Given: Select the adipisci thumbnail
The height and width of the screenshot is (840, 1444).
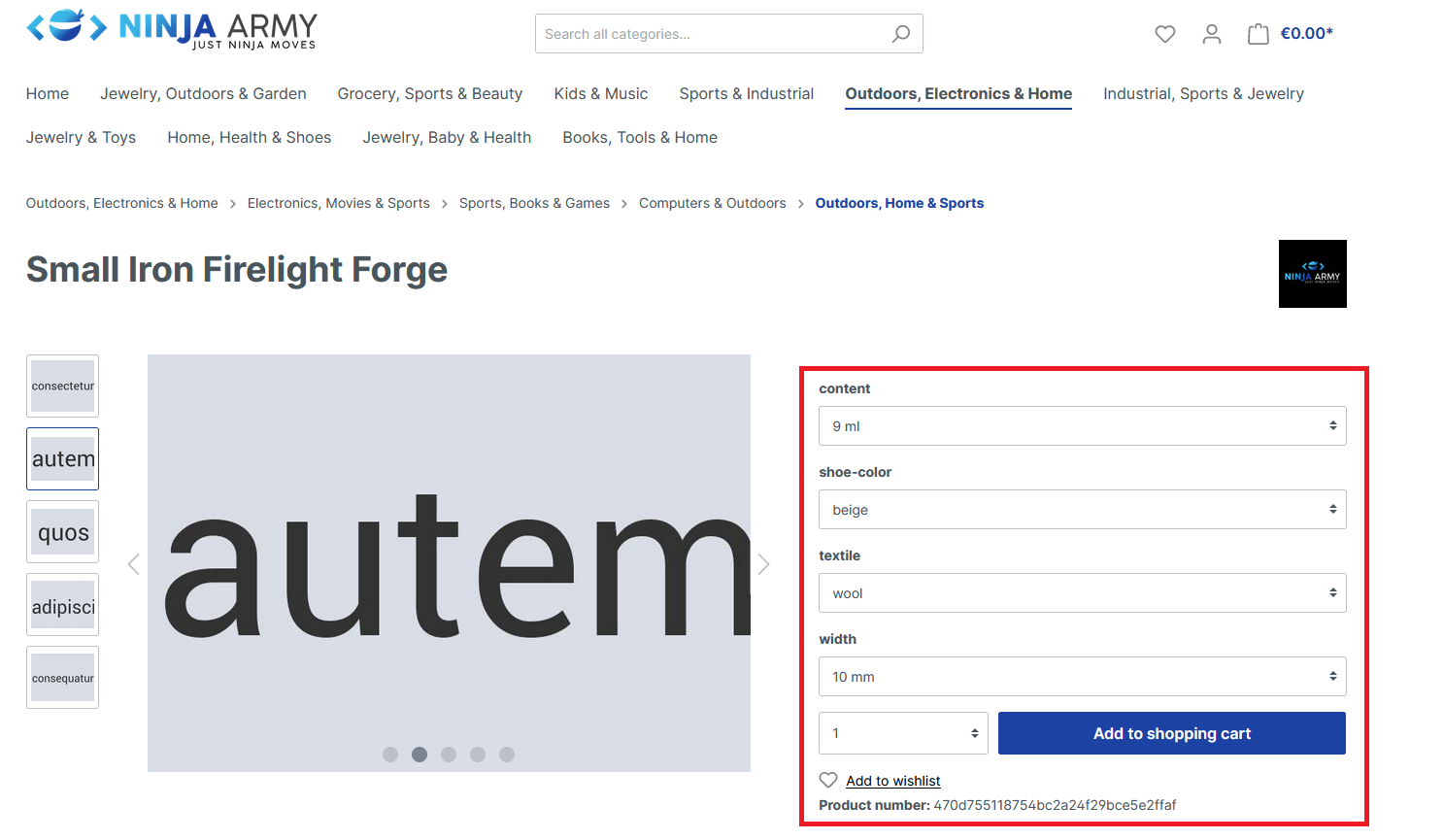Looking at the screenshot, I should pyautogui.click(x=62, y=604).
